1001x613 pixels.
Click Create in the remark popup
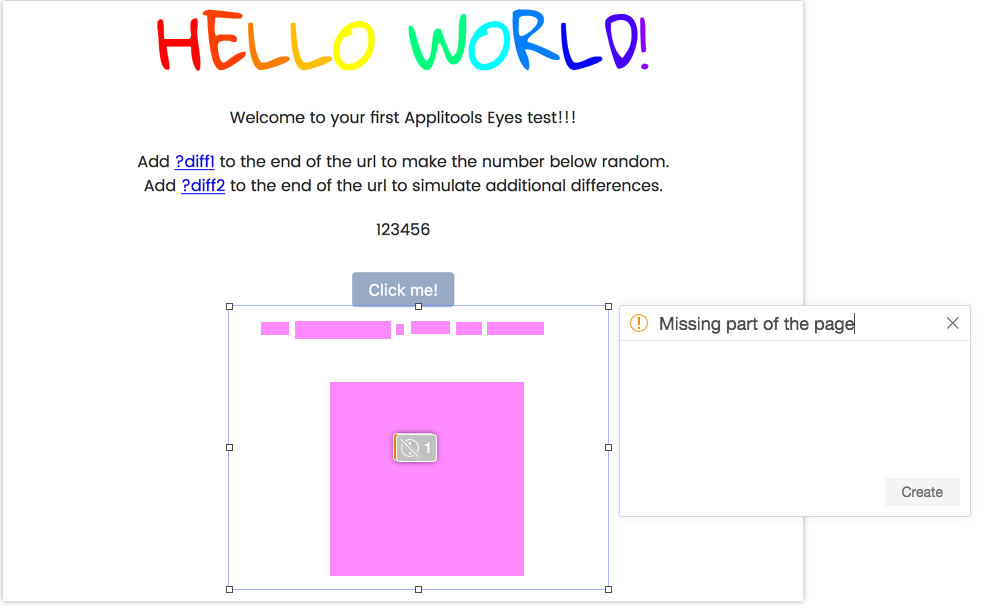922,492
